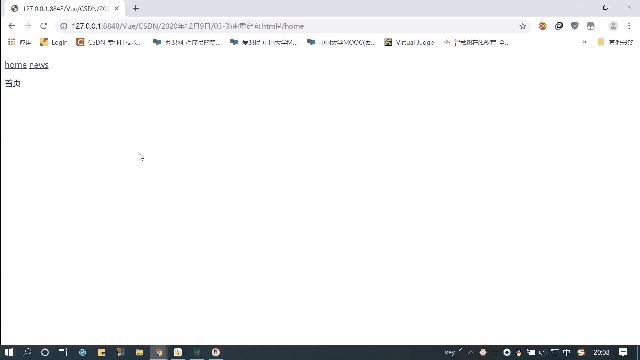Click the browser forward arrow
Screen dimensions: 640x360
point(27,26)
